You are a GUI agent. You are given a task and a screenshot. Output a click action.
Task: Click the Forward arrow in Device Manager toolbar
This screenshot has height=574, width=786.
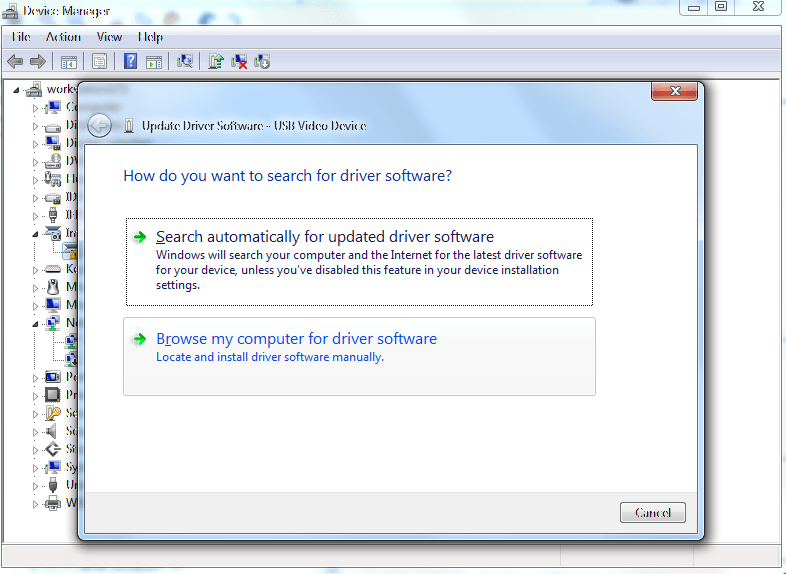coord(38,62)
